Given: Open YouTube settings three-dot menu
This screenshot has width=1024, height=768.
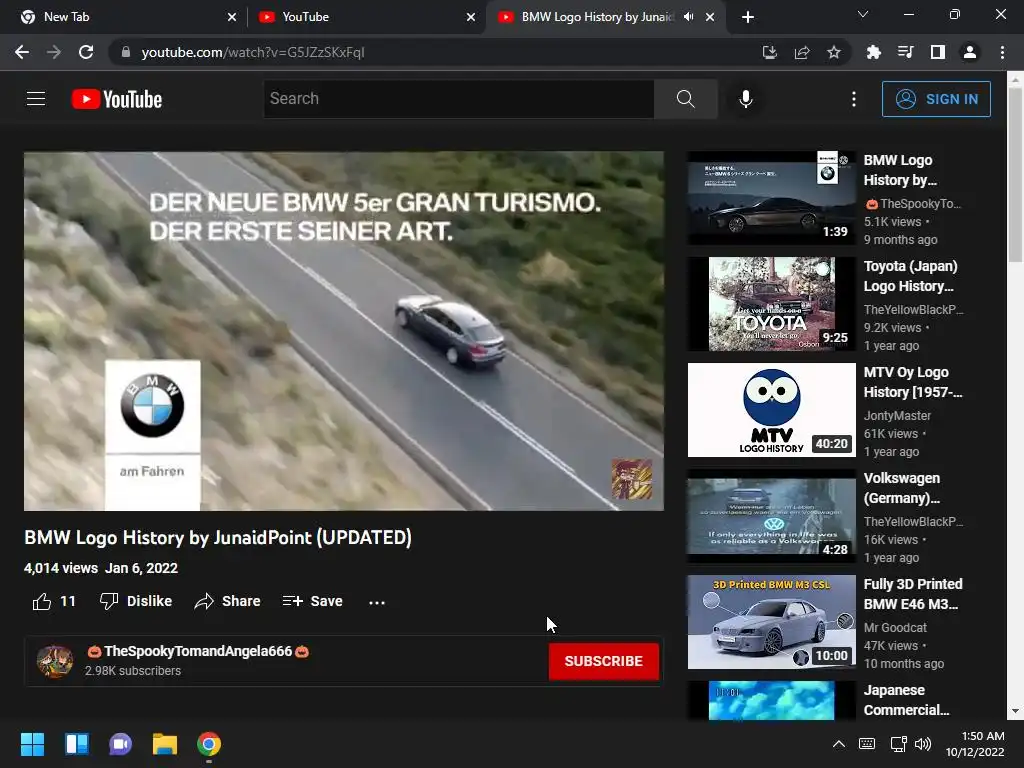Looking at the screenshot, I should click(x=854, y=99).
